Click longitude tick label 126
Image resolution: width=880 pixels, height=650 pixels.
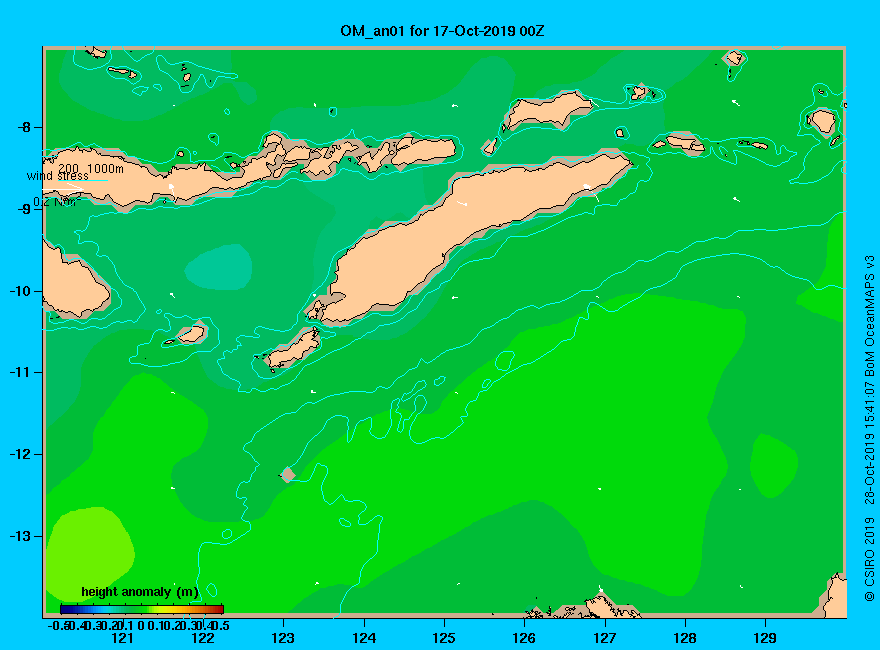pyautogui.click(x=524, y=638)
